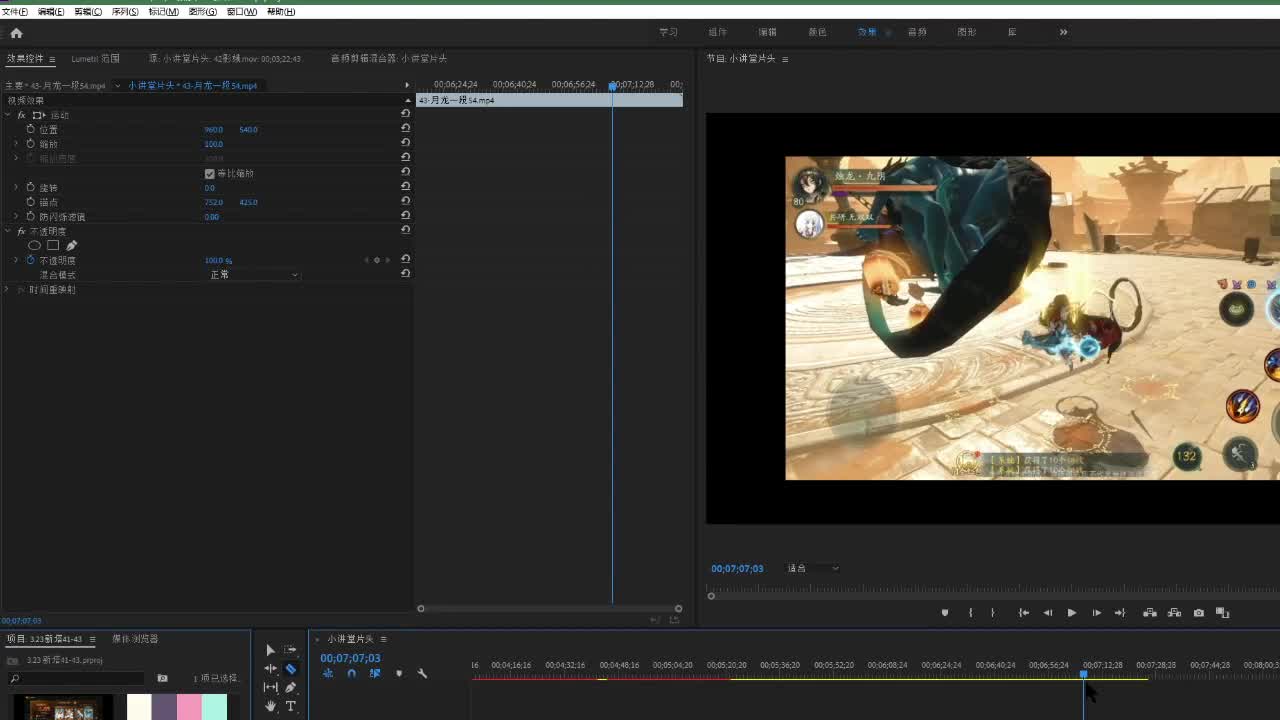
Task: Play the program monitor
Action: pyautogui.click(x=1071, y=613)
